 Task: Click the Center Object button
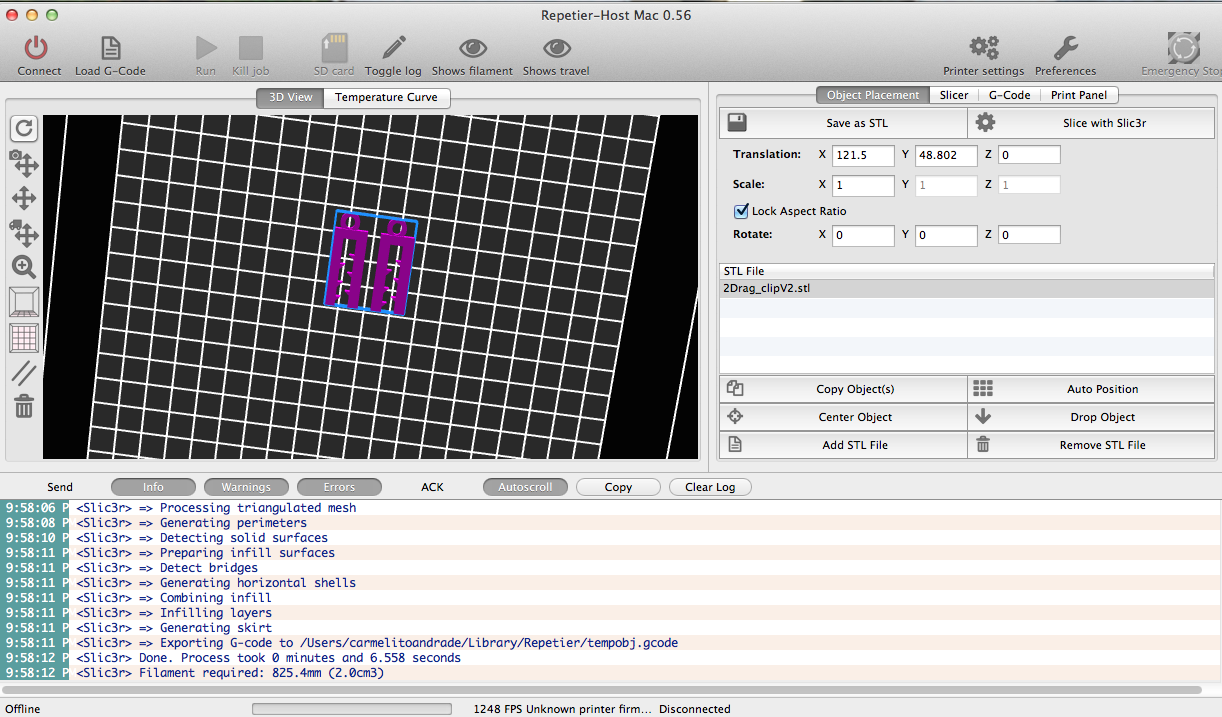[843, 417]
